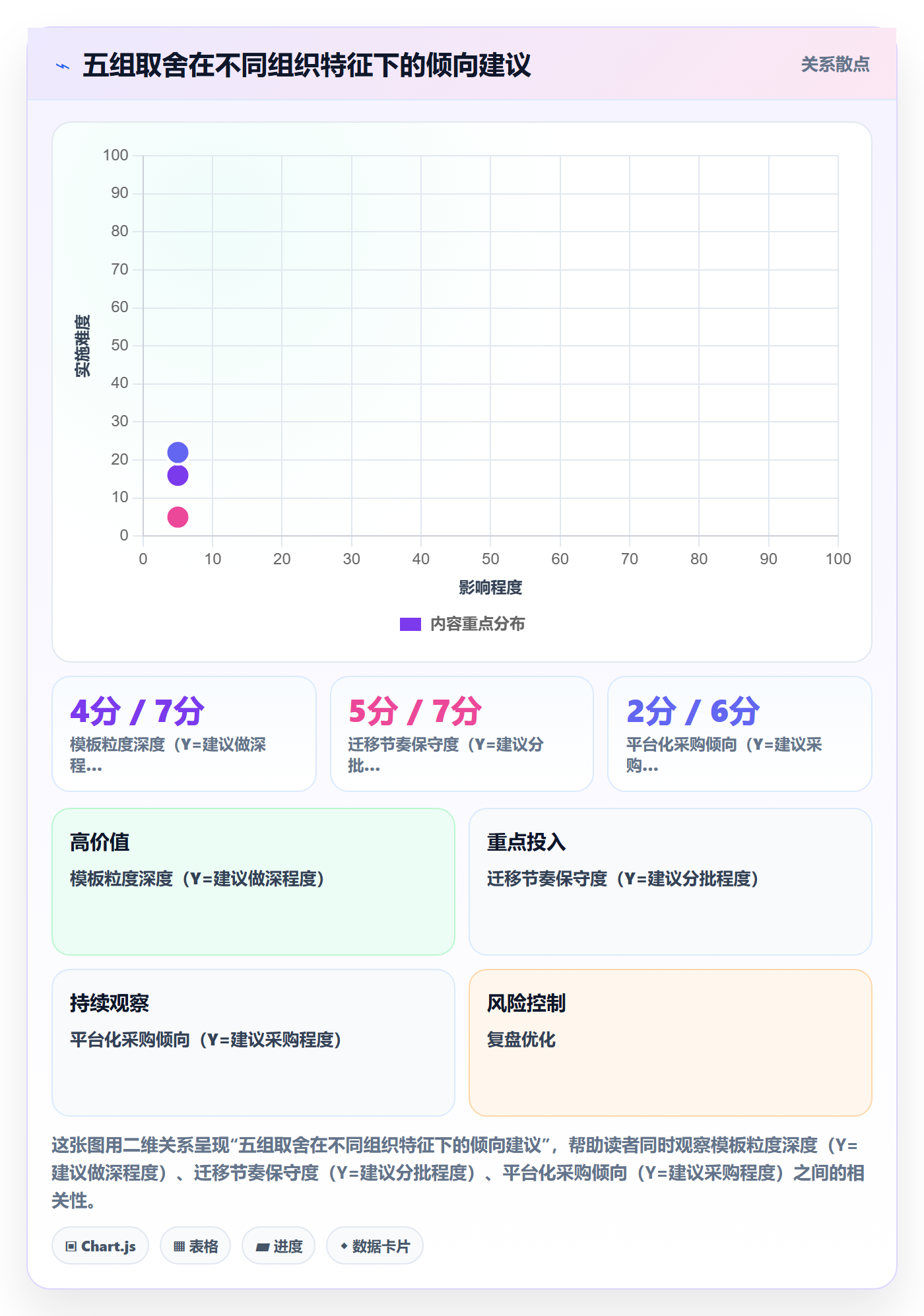
Task: Click the 影响程度 x-axis title
Action: (490, 587)
